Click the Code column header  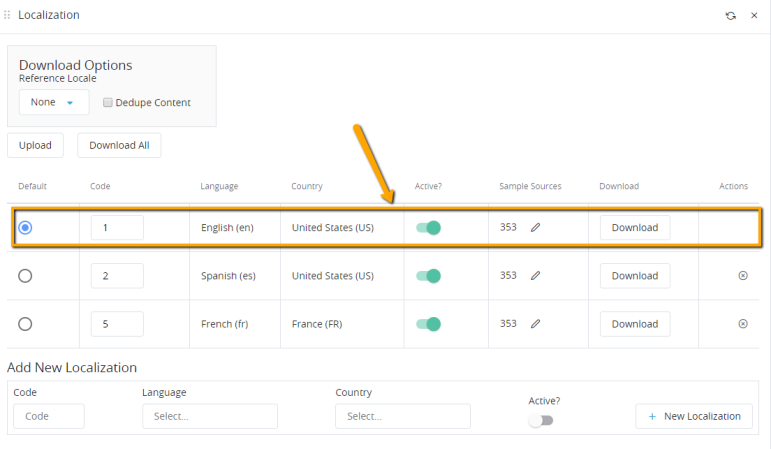coord(100,186)
